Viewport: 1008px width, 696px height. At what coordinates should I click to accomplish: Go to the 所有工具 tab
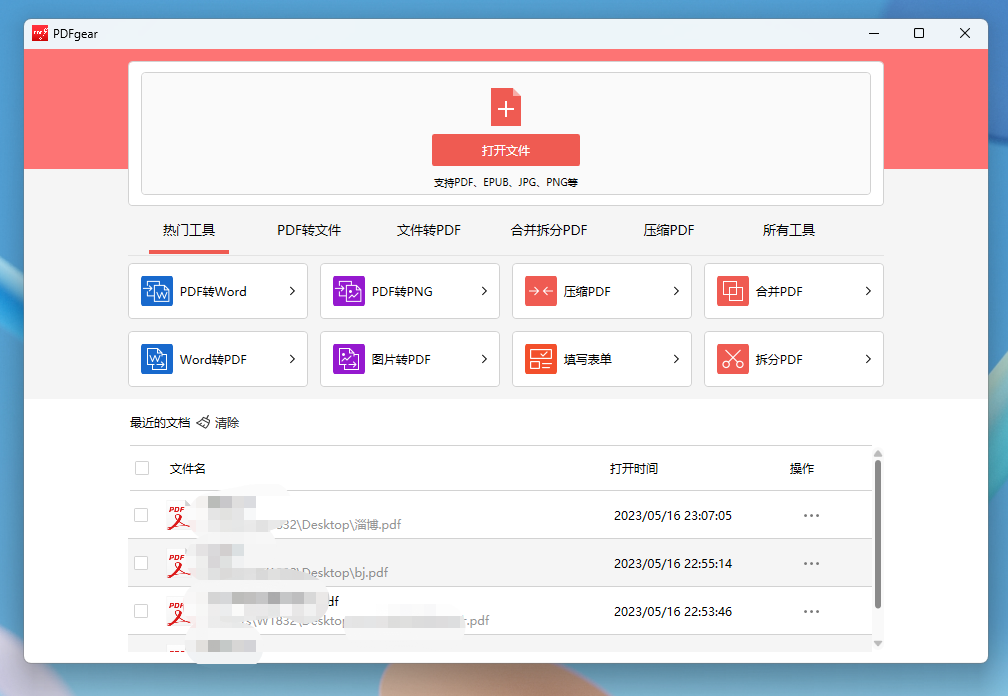(788, 230)
